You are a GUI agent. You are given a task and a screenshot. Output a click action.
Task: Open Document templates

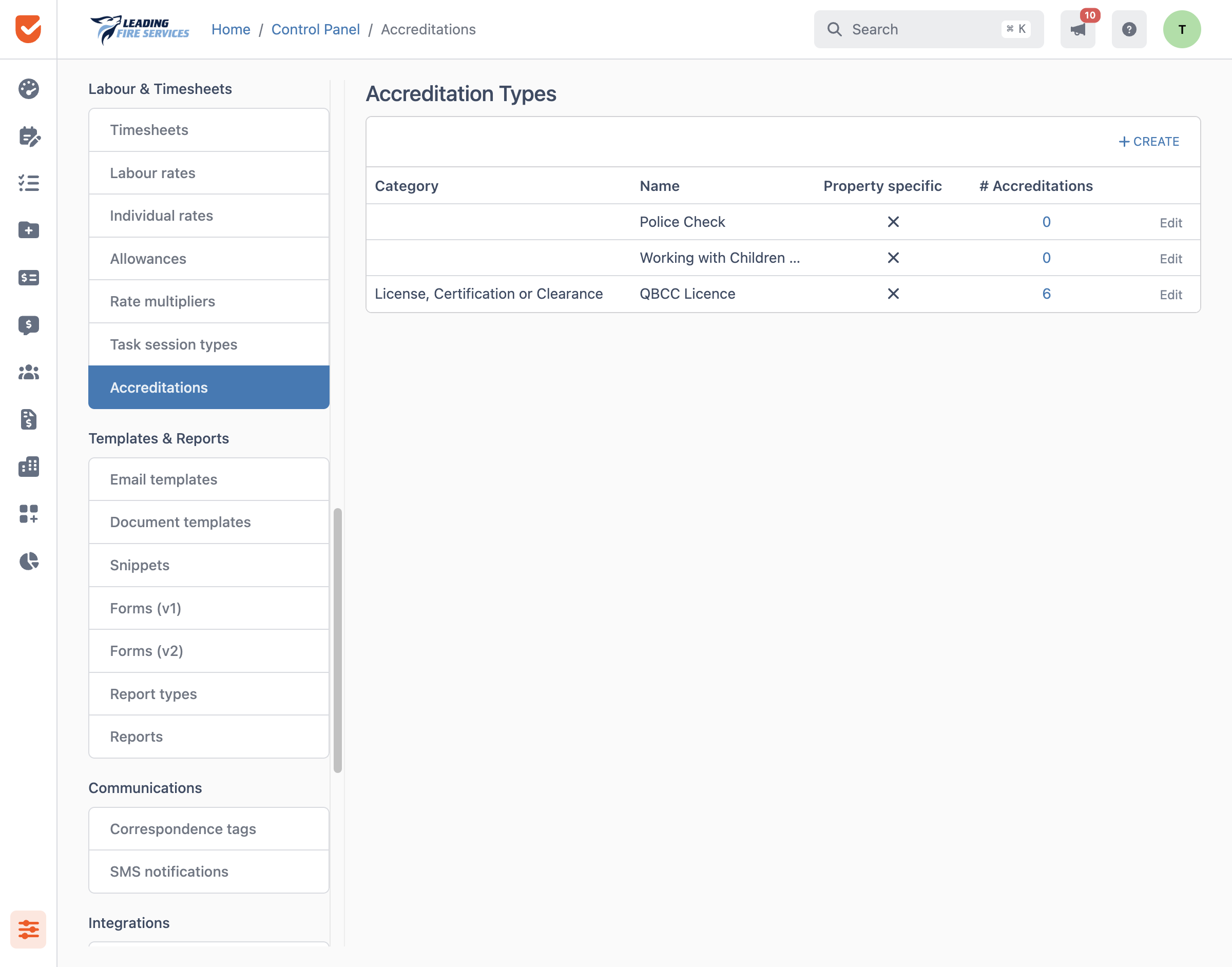click(209, 522)
